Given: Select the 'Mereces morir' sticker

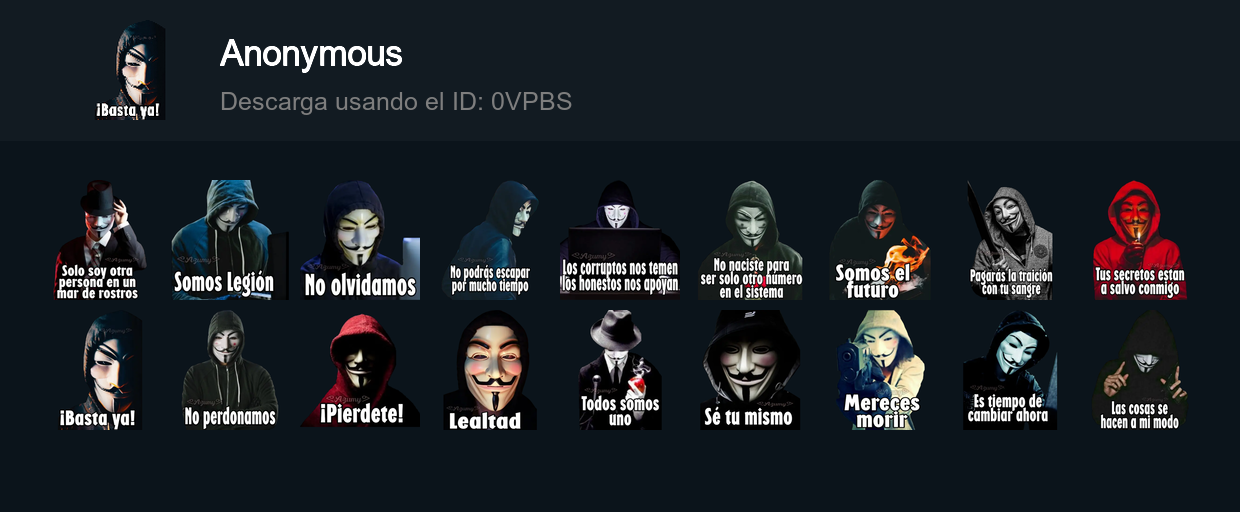Looking at the screenshot, I should 880,370.
